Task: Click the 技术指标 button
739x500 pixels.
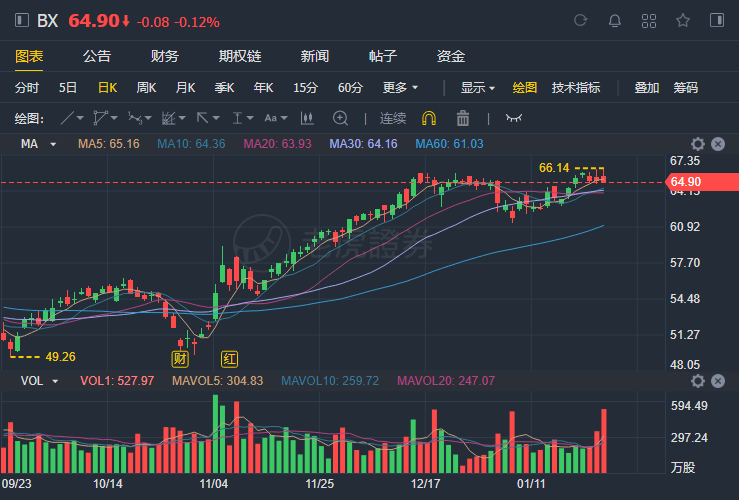Action: [x=576, y=87]
